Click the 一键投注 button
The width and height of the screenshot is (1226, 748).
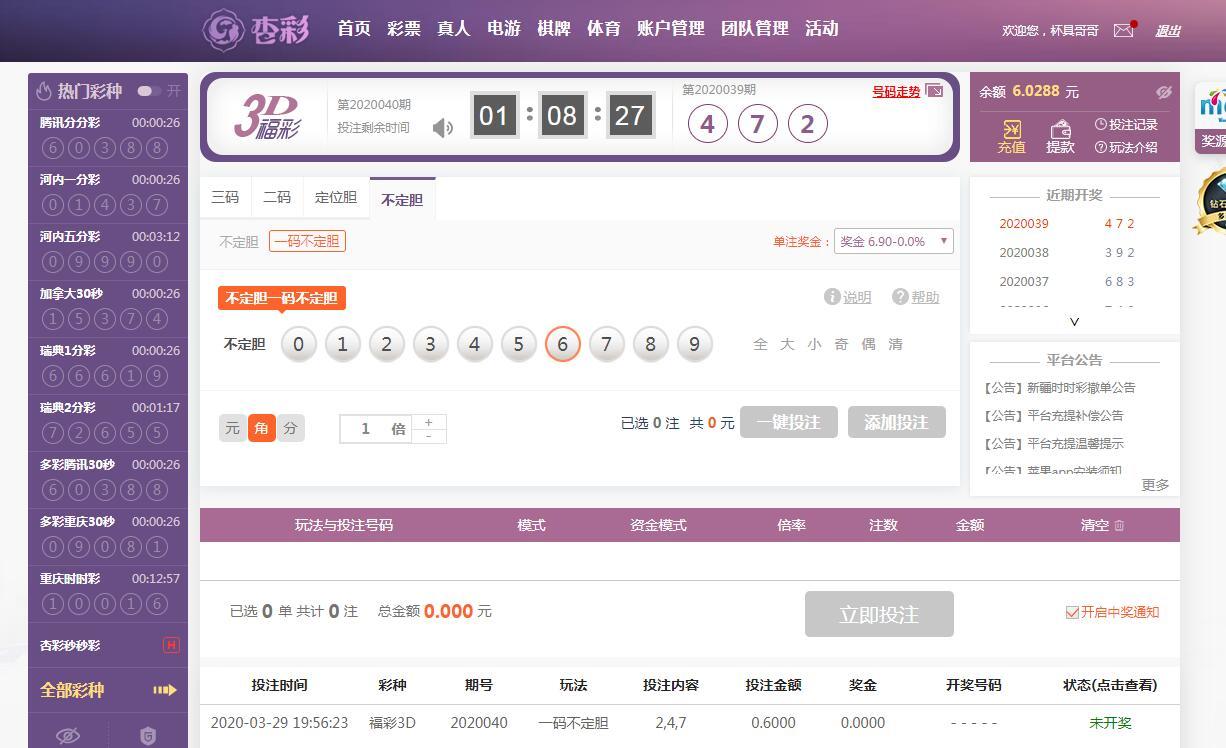[789, 422]
